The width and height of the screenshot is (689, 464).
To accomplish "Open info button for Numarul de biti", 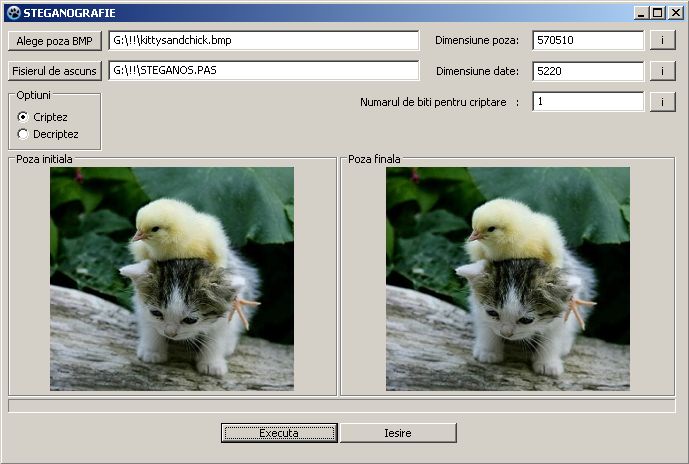I will coord(663,102).
